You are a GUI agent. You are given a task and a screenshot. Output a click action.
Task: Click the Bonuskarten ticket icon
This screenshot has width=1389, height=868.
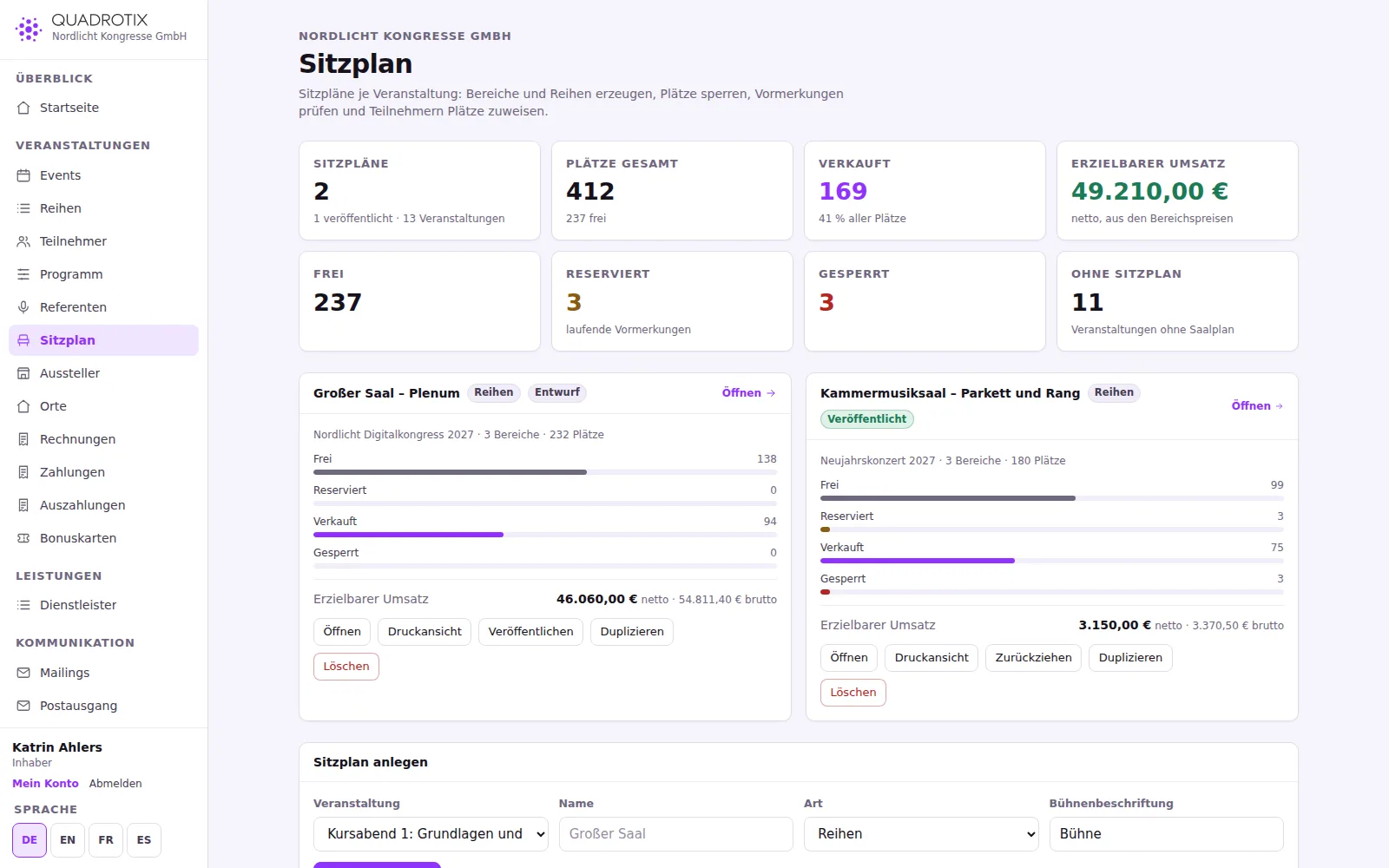tap(23, 538)
